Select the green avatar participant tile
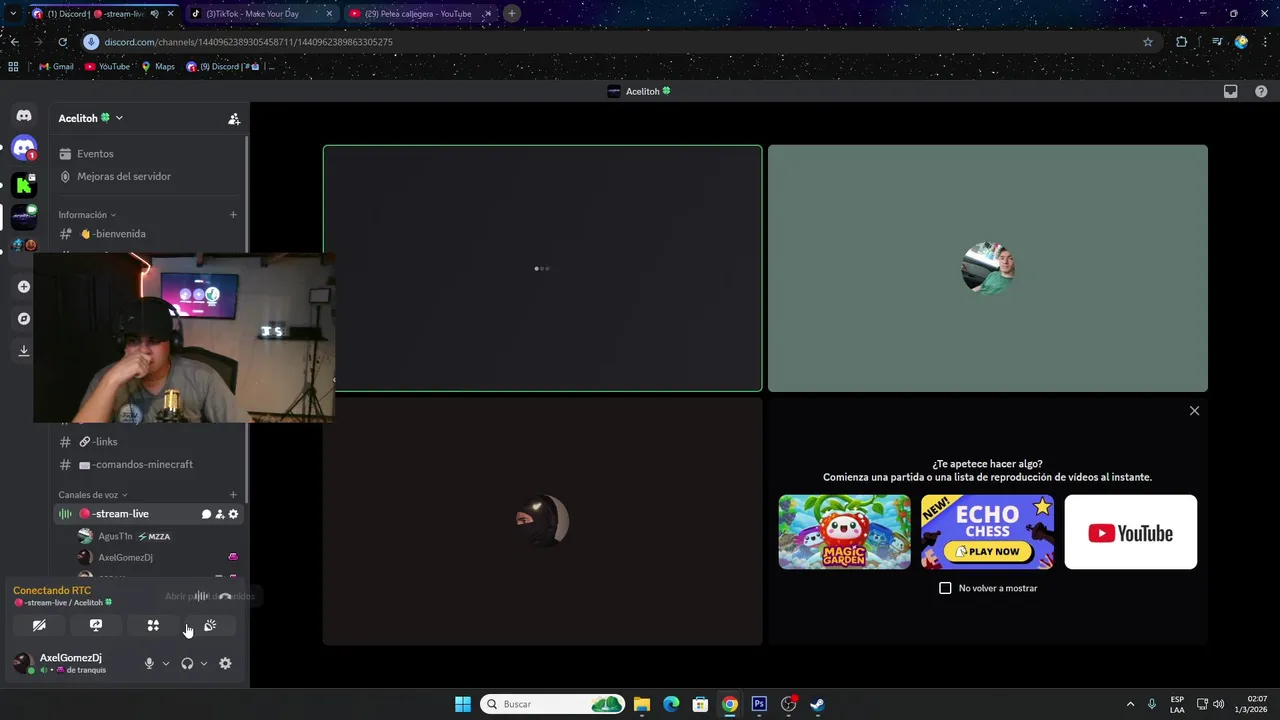 (988, 268)
